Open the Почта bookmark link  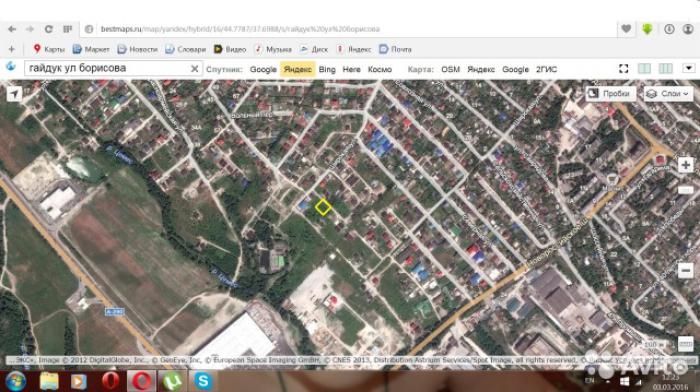[x=395, y=49]
